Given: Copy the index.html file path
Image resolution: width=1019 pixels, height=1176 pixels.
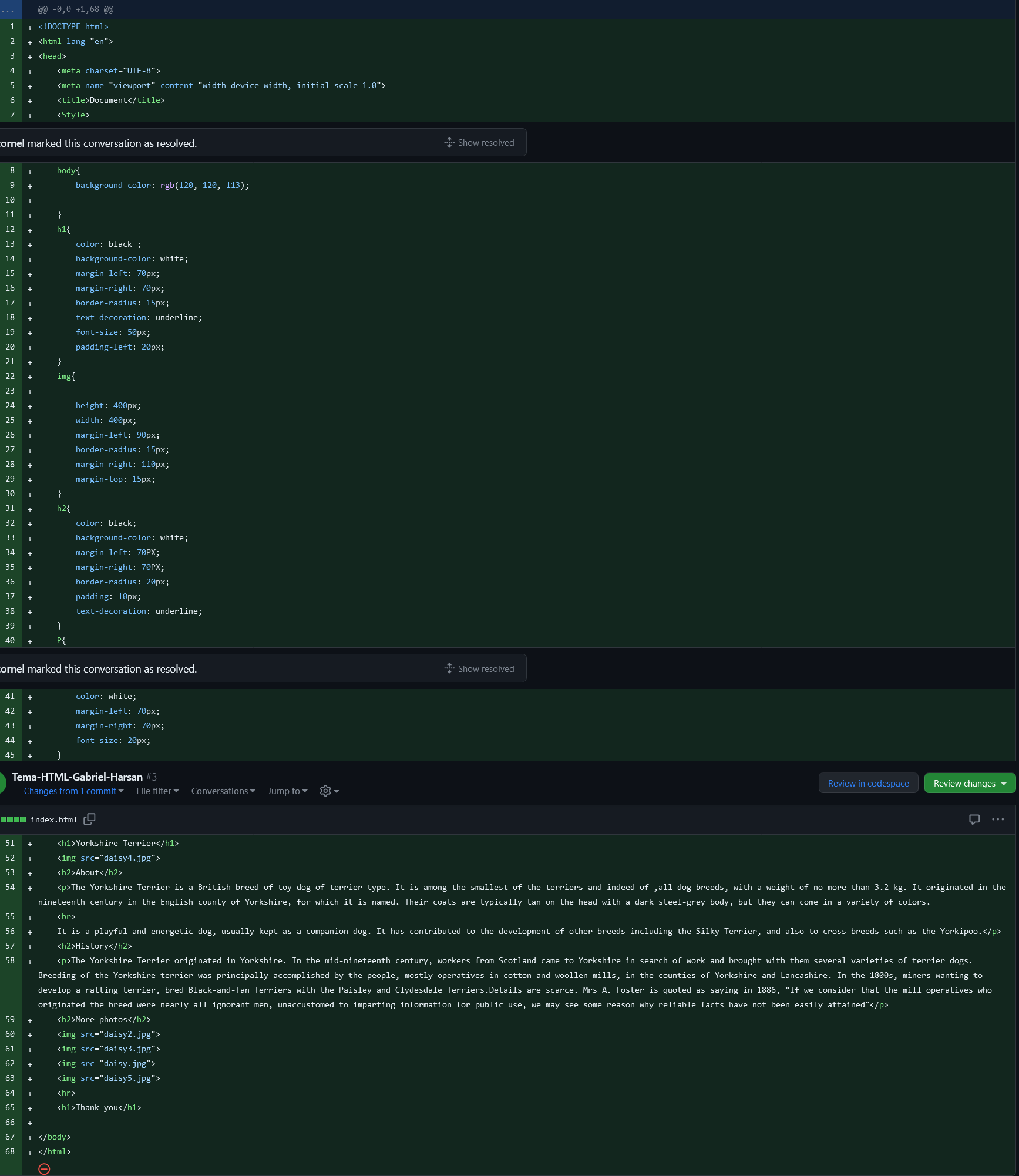Looking at the screenshot, I should 89,819.
